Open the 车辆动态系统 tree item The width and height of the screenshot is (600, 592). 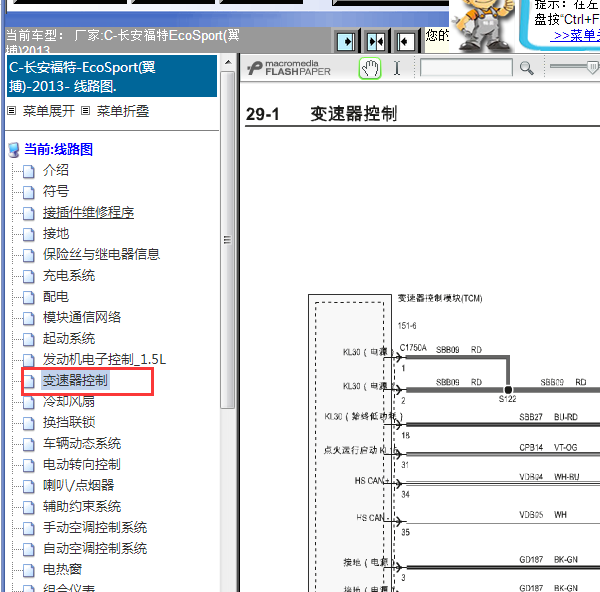(82, 444)
